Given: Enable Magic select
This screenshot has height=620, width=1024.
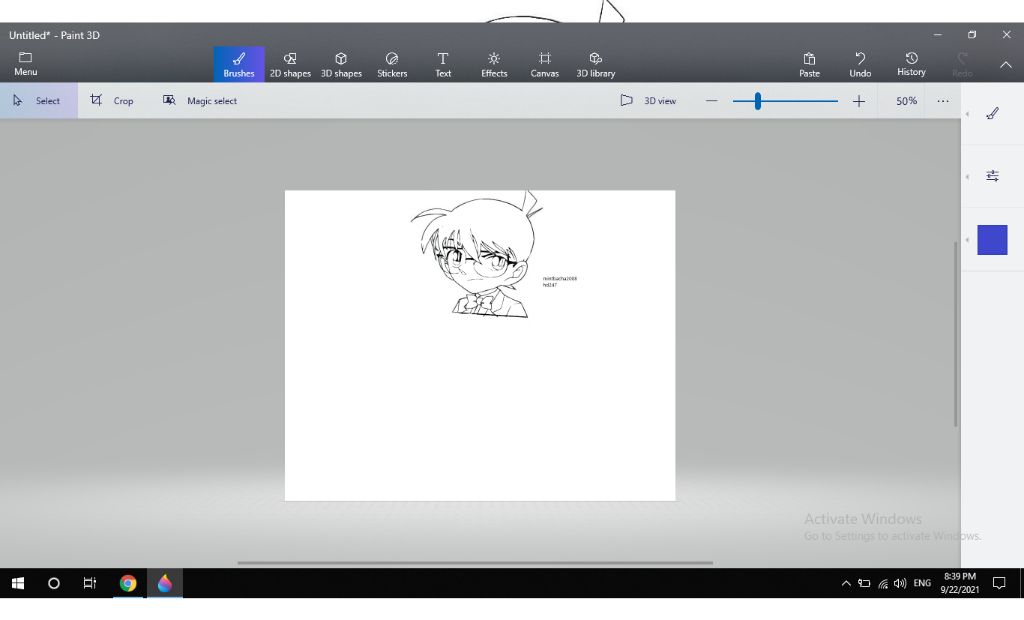Looking at the screenshot, I should pos(200,101).
